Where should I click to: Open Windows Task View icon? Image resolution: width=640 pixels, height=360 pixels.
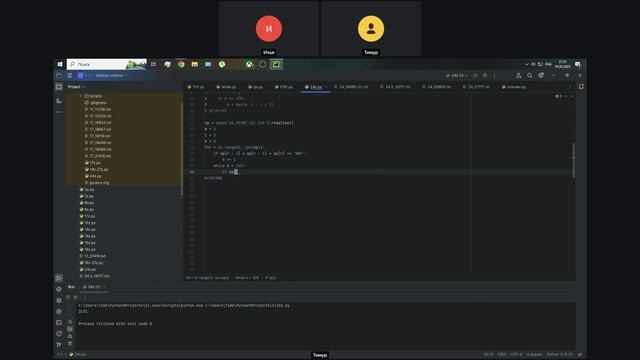coord(153,64)
